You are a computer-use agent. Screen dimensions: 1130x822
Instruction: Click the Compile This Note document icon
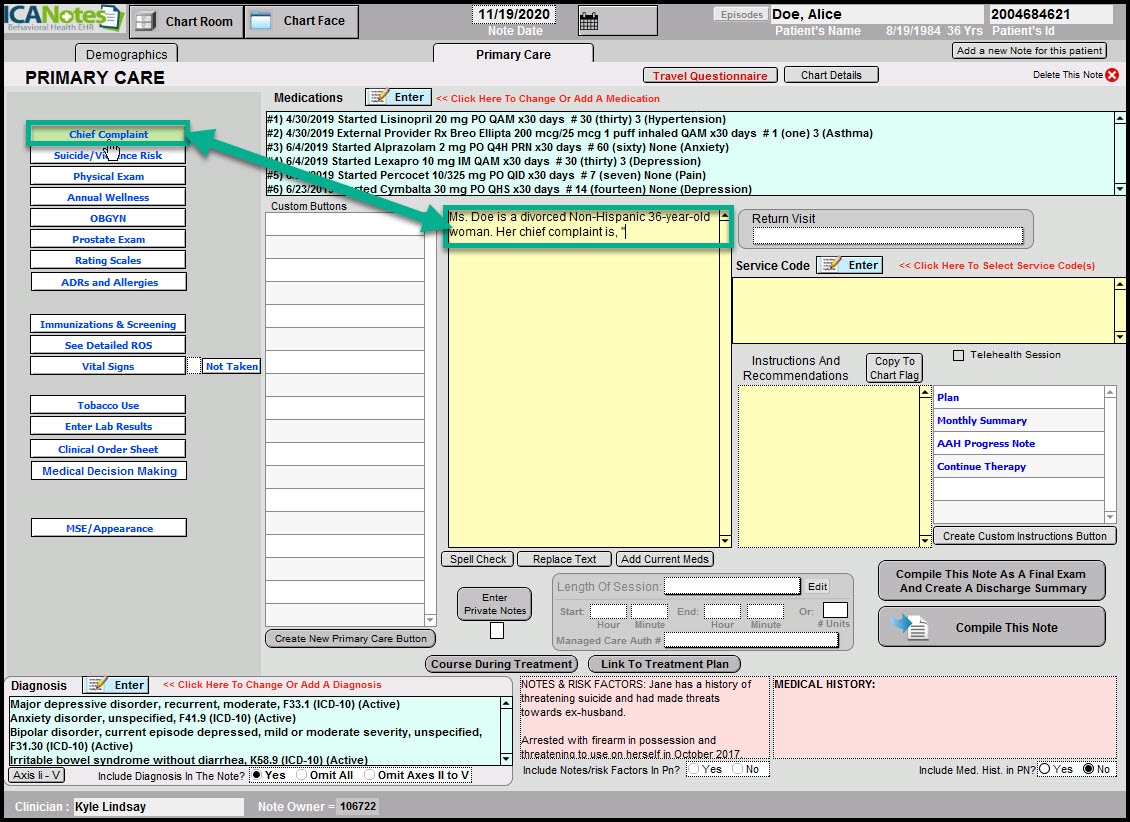click(911, 627)
